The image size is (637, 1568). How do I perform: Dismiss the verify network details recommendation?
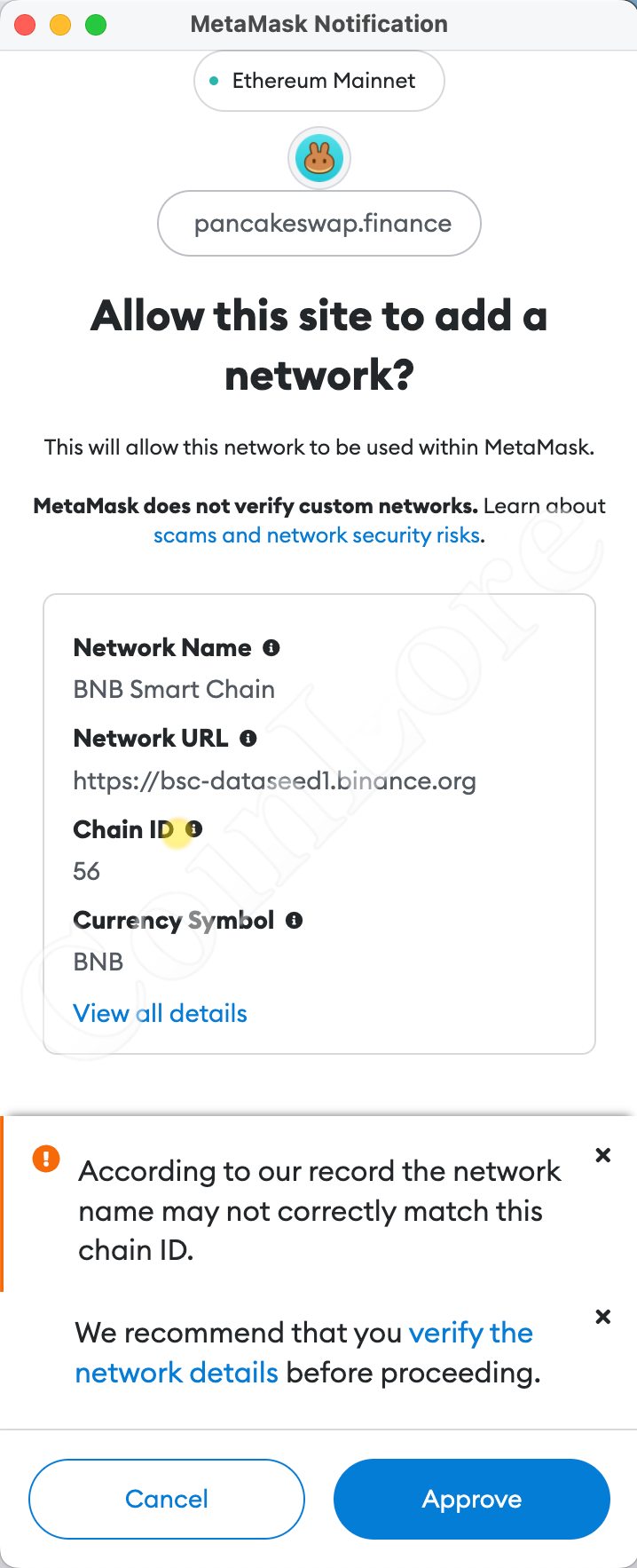[x=603, y=1317]
